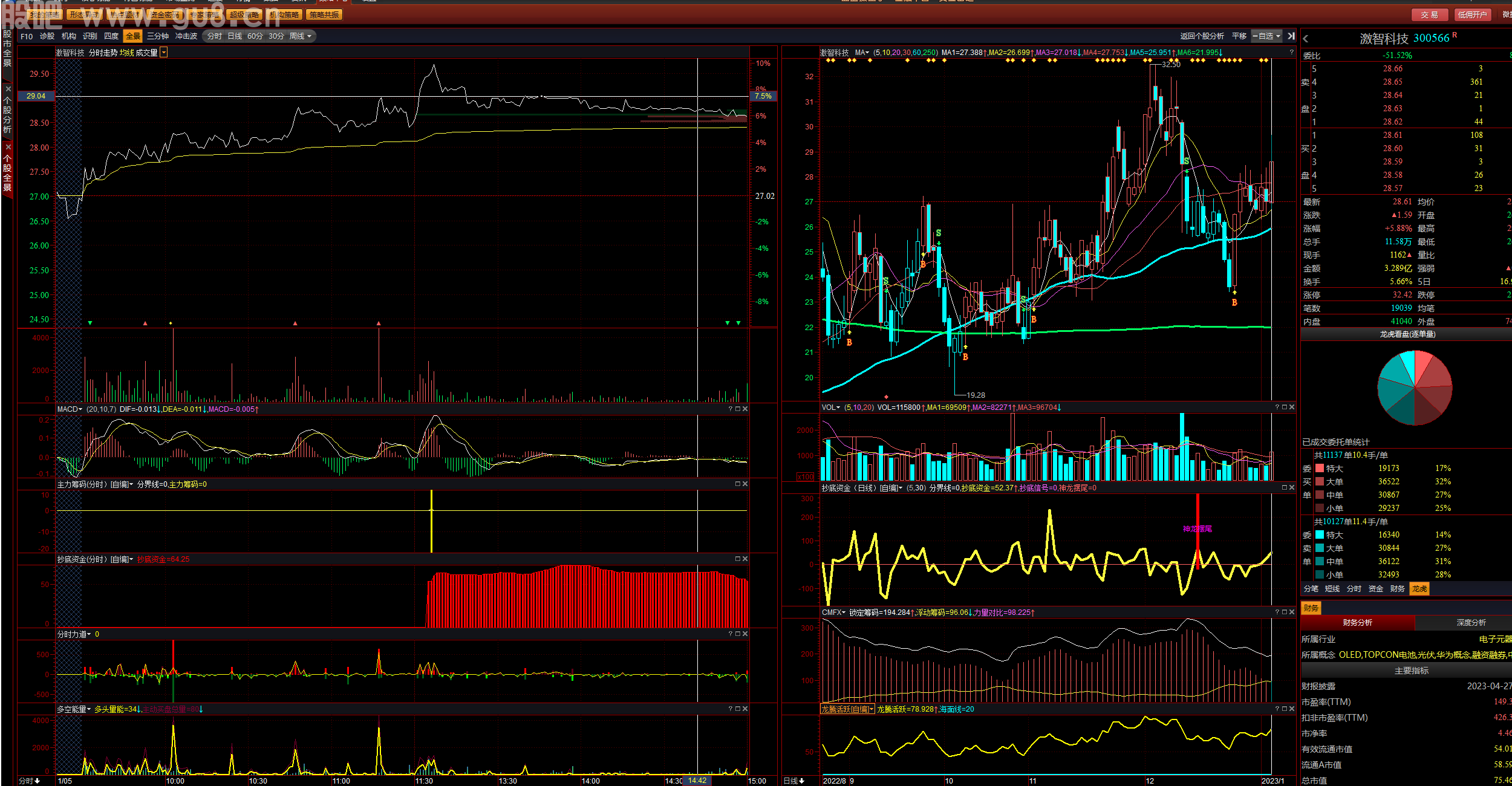Switch to the 诊股 tab
Image resolution: width=1512 pixels, height=786 pixels.
47,36
